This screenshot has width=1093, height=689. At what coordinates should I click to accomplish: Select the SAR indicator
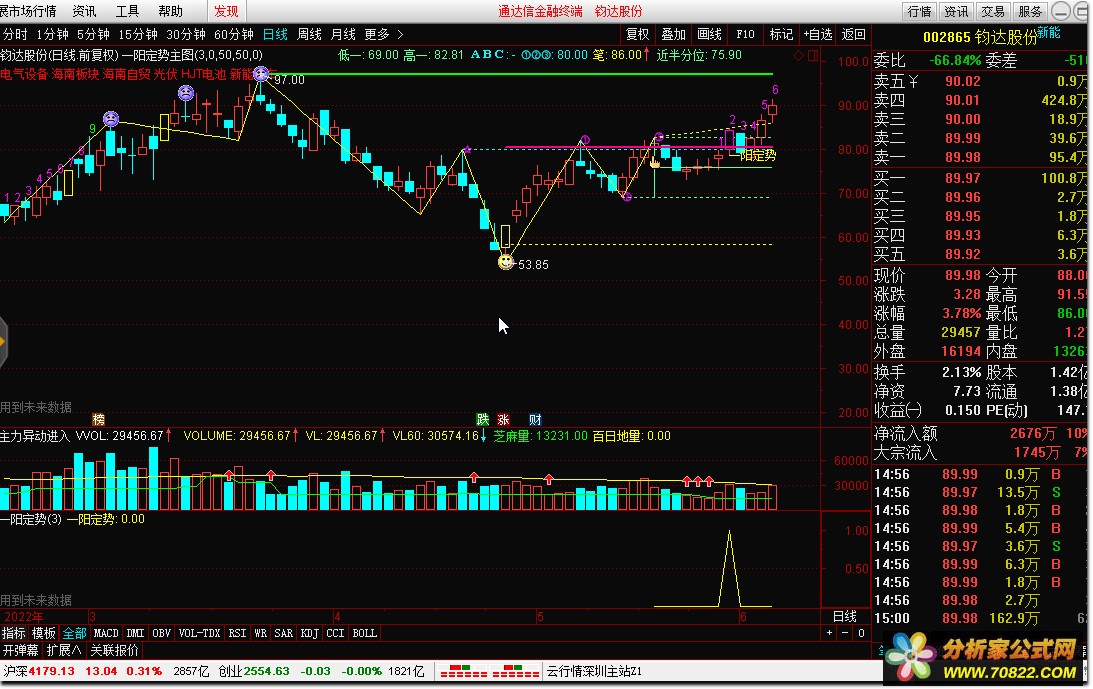(283, 633)
